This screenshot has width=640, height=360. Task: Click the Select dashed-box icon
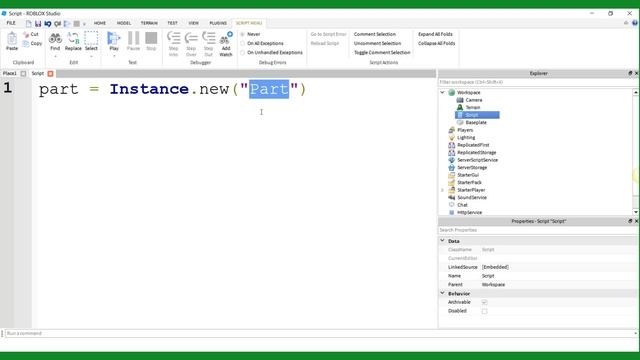pos(91,38)
